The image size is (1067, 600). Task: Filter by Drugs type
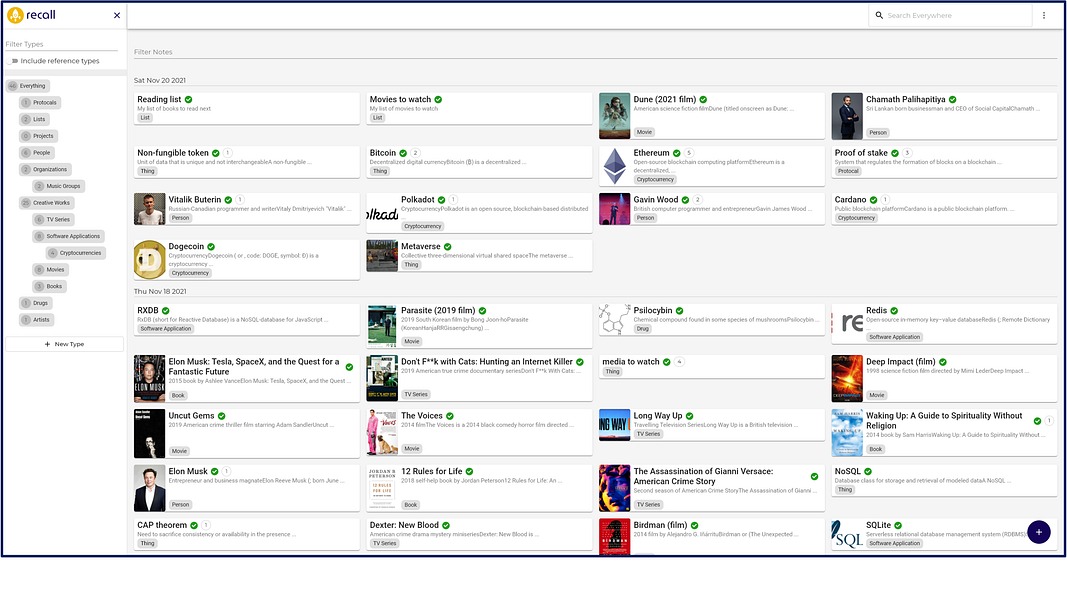point(35,303)
